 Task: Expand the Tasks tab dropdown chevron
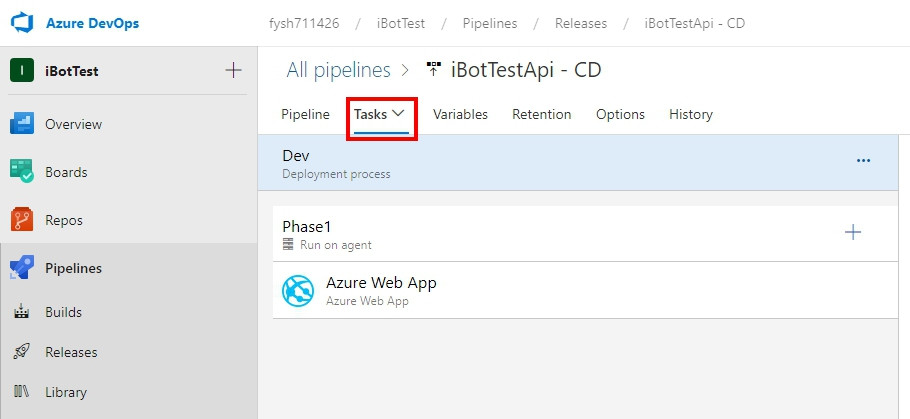pos(399,114)
